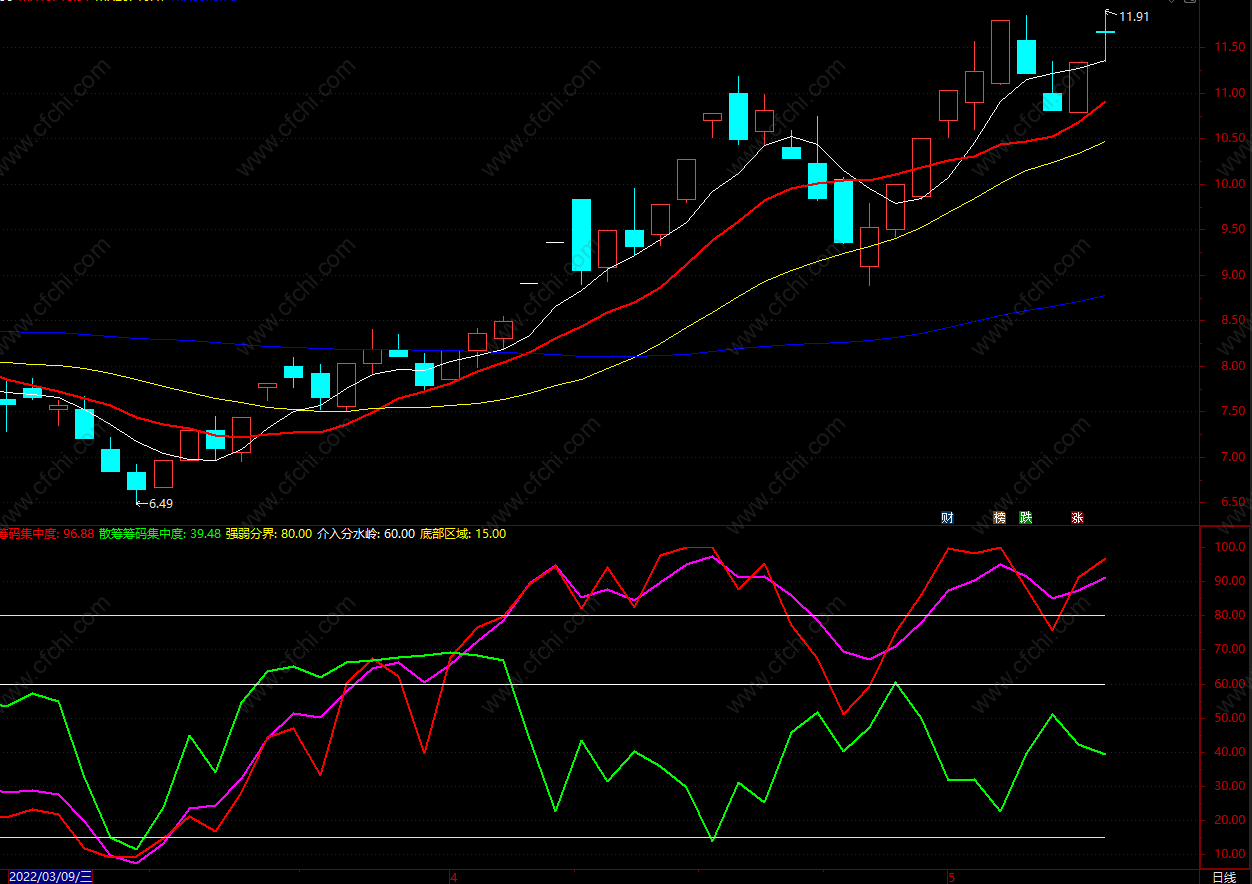The image size is (1252, 884).
Task: Click the 2022/03/09/三 date label
Action: pos(50,877)
